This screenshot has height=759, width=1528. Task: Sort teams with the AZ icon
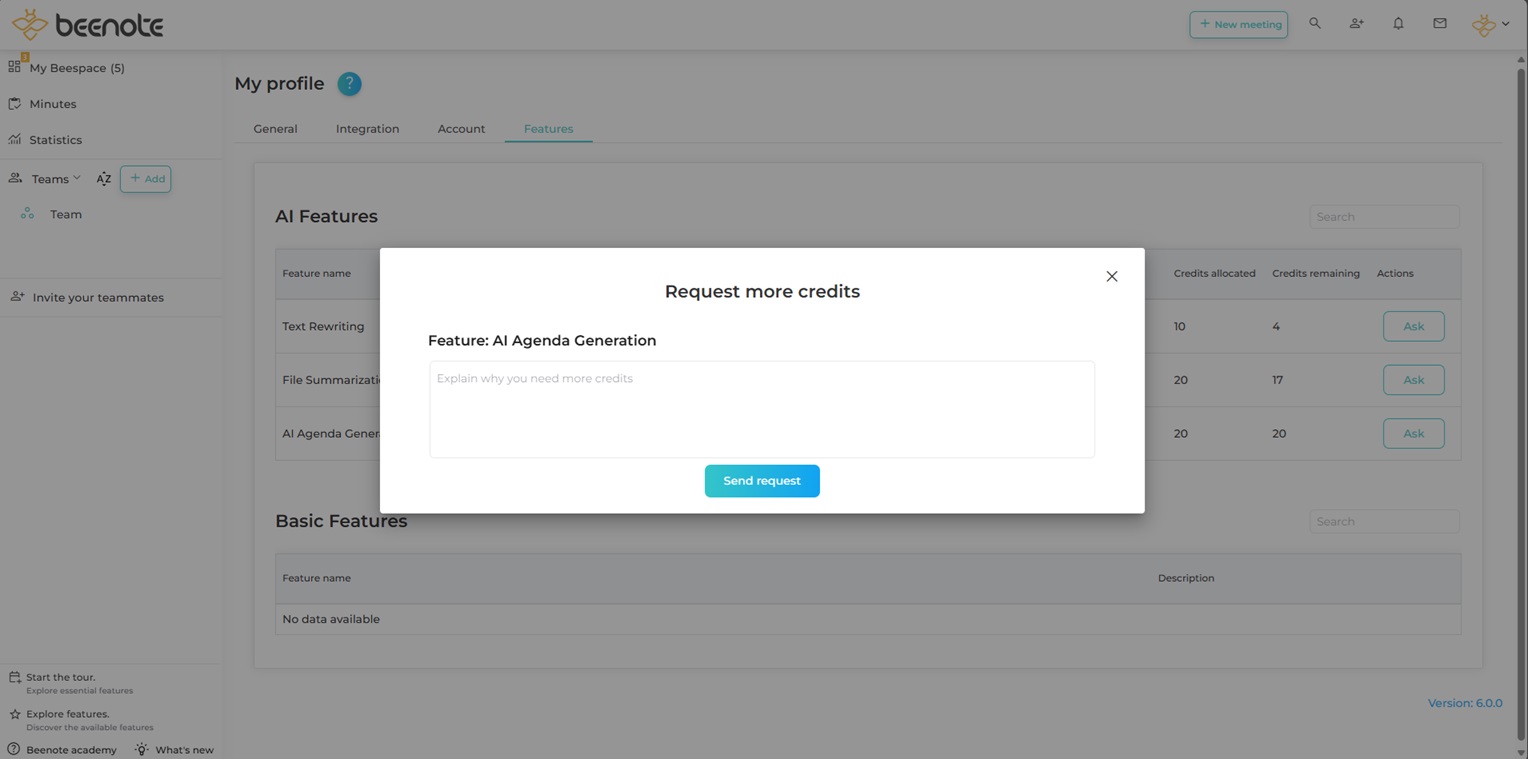click(103, 179)
